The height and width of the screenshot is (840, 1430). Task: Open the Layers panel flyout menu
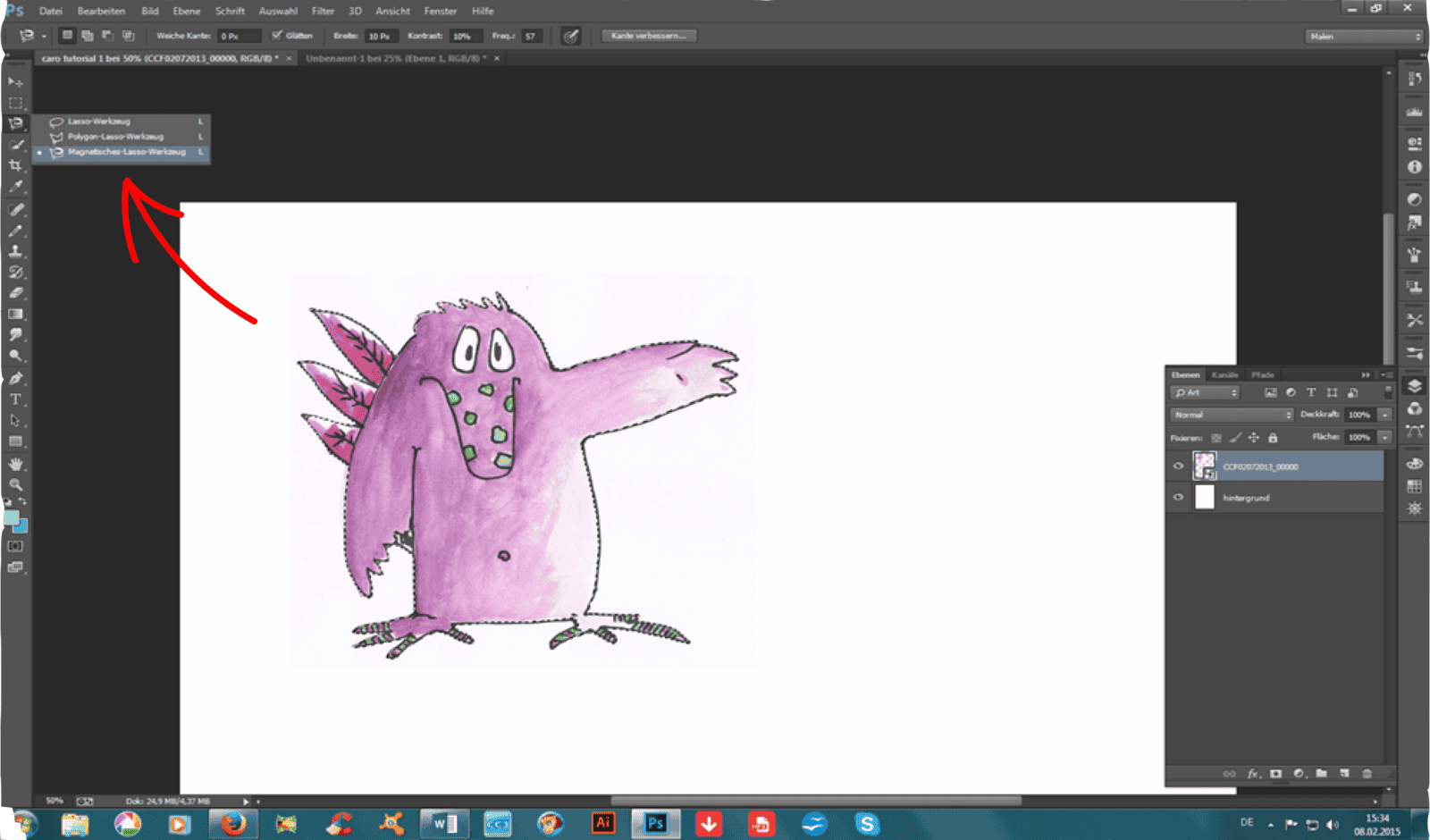[1385, 374]
